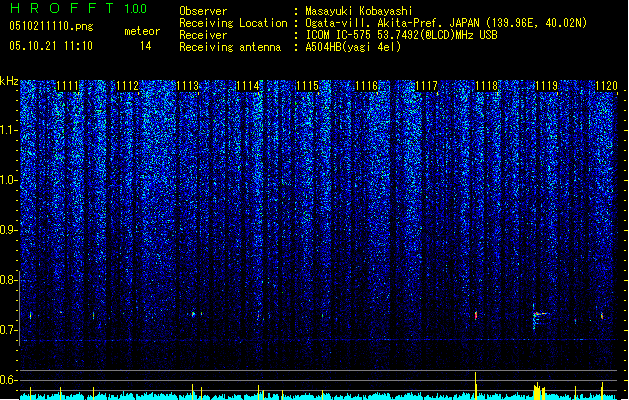Click time marker 1116 on spectrogram
Image resolution: width=629 pixels, height=400 pixels.
367,86
